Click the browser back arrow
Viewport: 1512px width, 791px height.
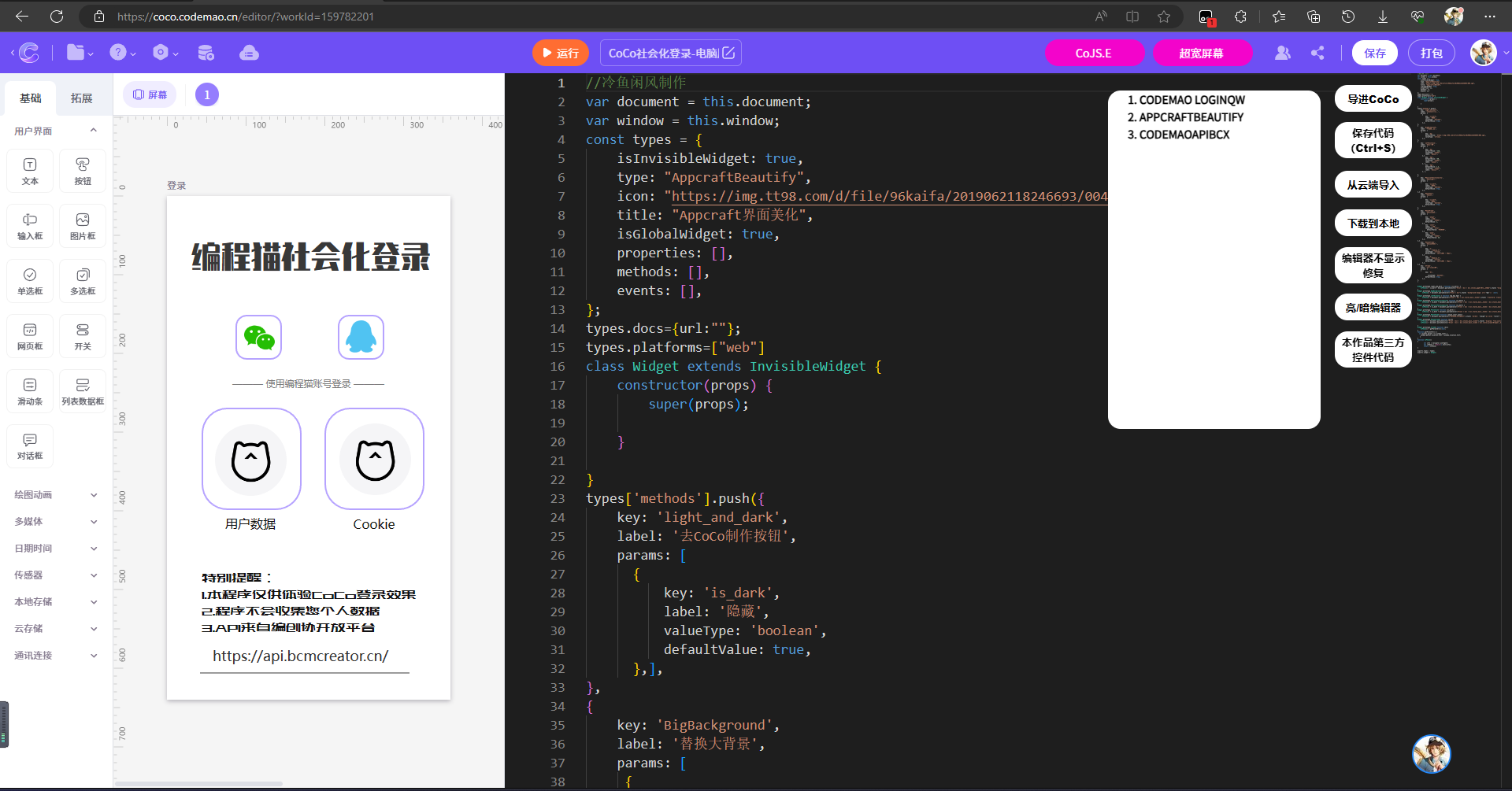pos(22,17)
